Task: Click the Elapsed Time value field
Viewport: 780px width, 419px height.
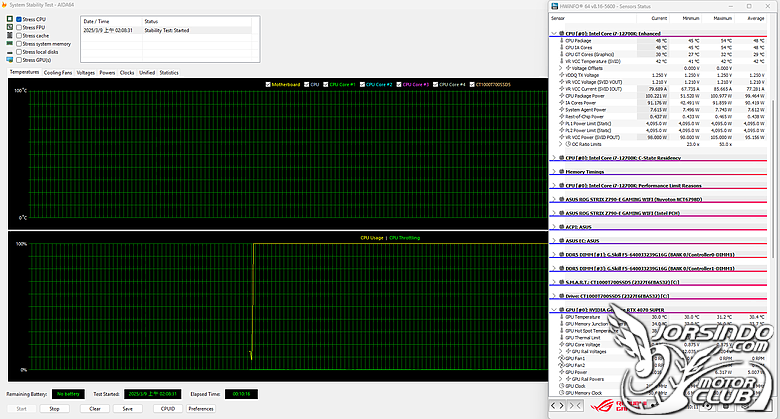Action: (x=241, y=394)
